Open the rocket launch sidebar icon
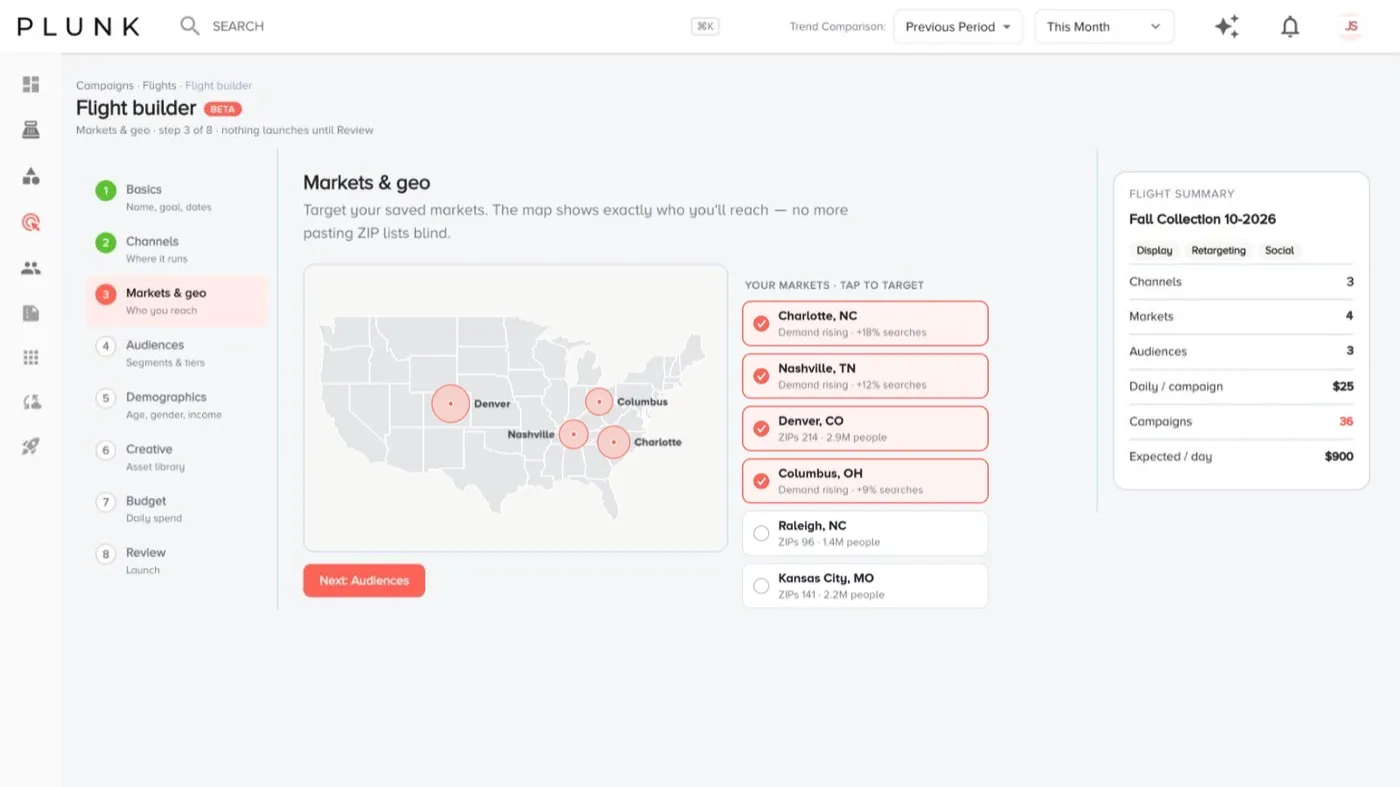 click(31, 447)
